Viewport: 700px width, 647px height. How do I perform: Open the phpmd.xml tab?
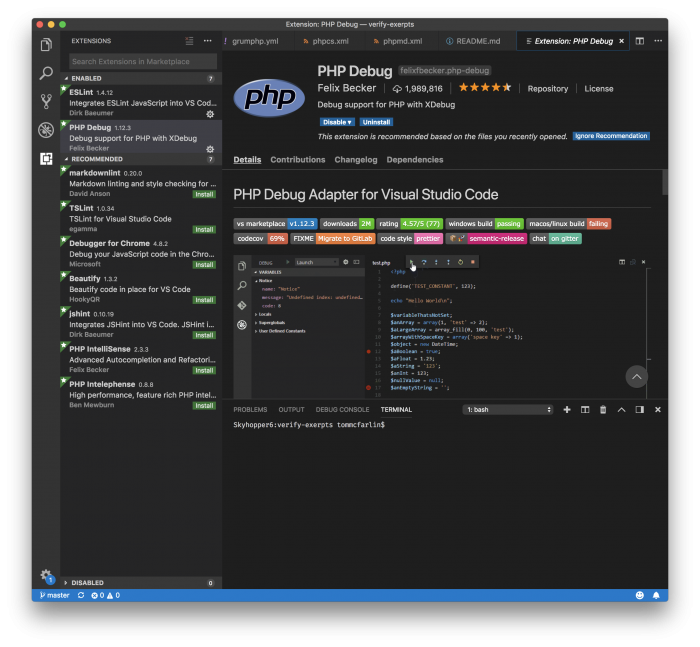click(402, 41)
